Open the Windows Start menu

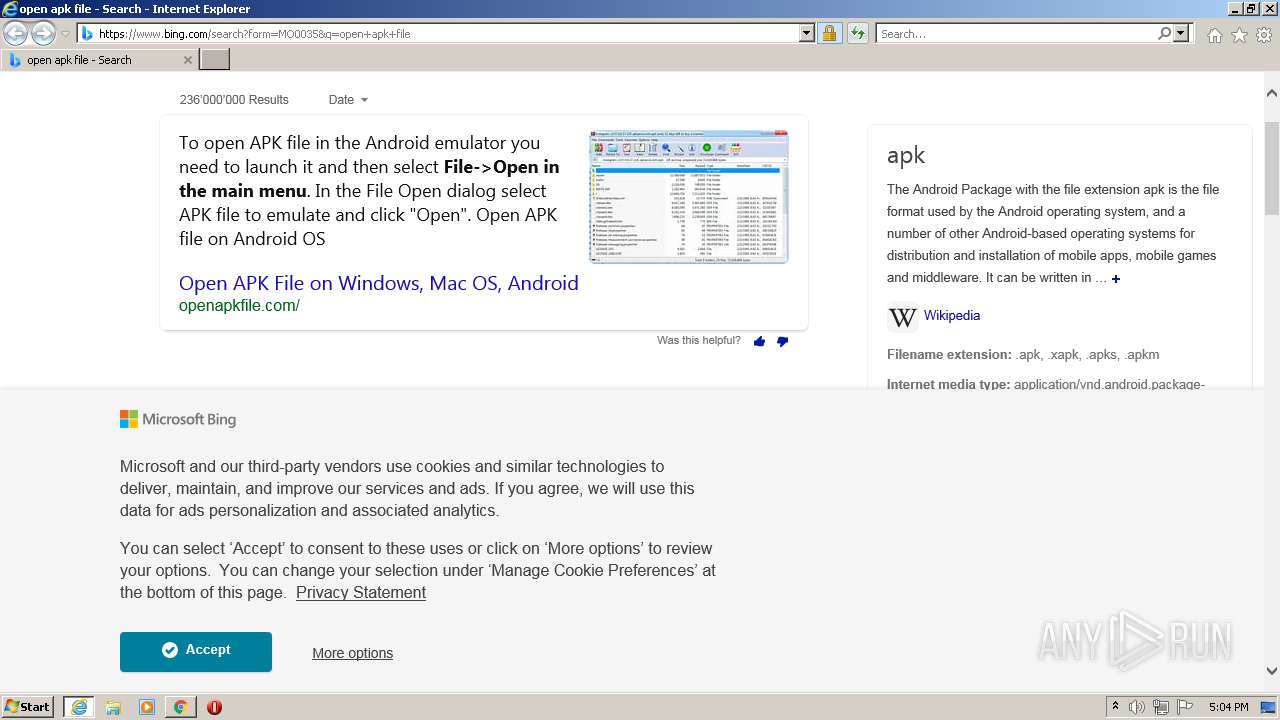click(x=27, y=707)
